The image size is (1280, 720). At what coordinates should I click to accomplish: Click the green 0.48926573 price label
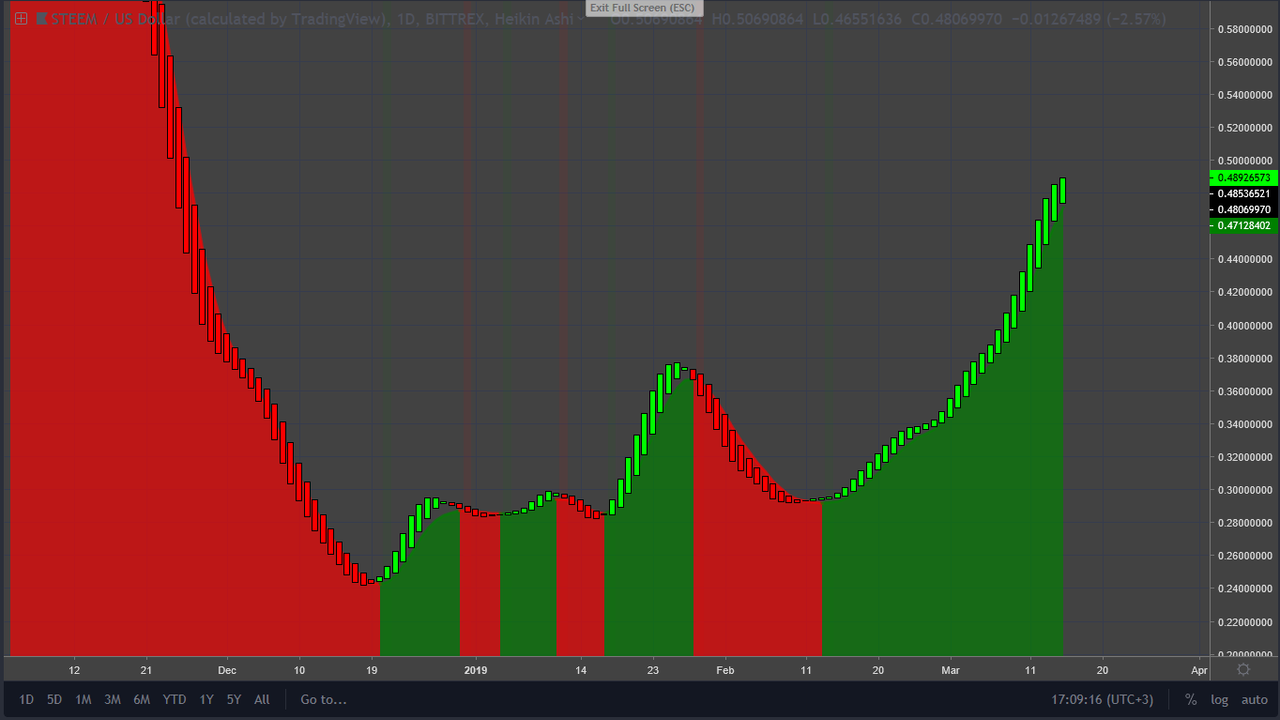point(1244,177)
